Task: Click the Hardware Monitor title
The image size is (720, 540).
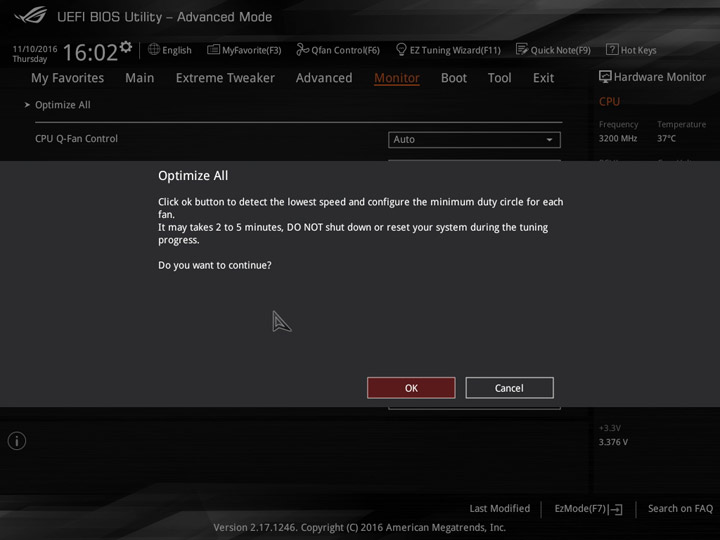Action: click(x=659, y=77)
